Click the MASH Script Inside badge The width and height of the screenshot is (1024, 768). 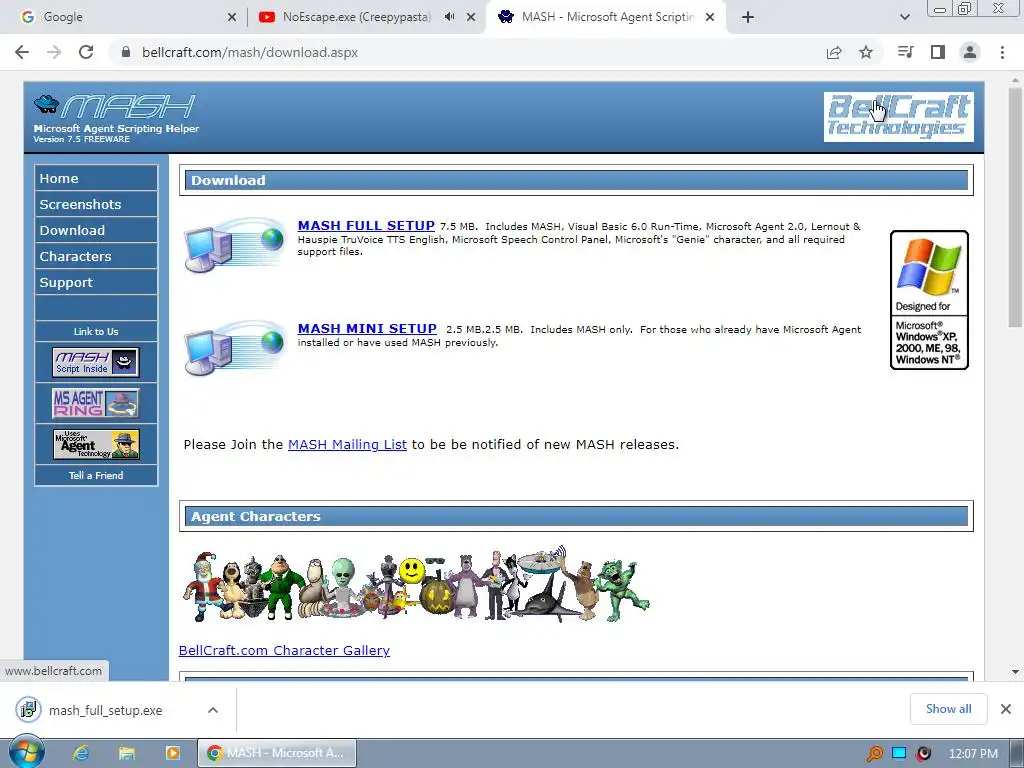(96, 362)
